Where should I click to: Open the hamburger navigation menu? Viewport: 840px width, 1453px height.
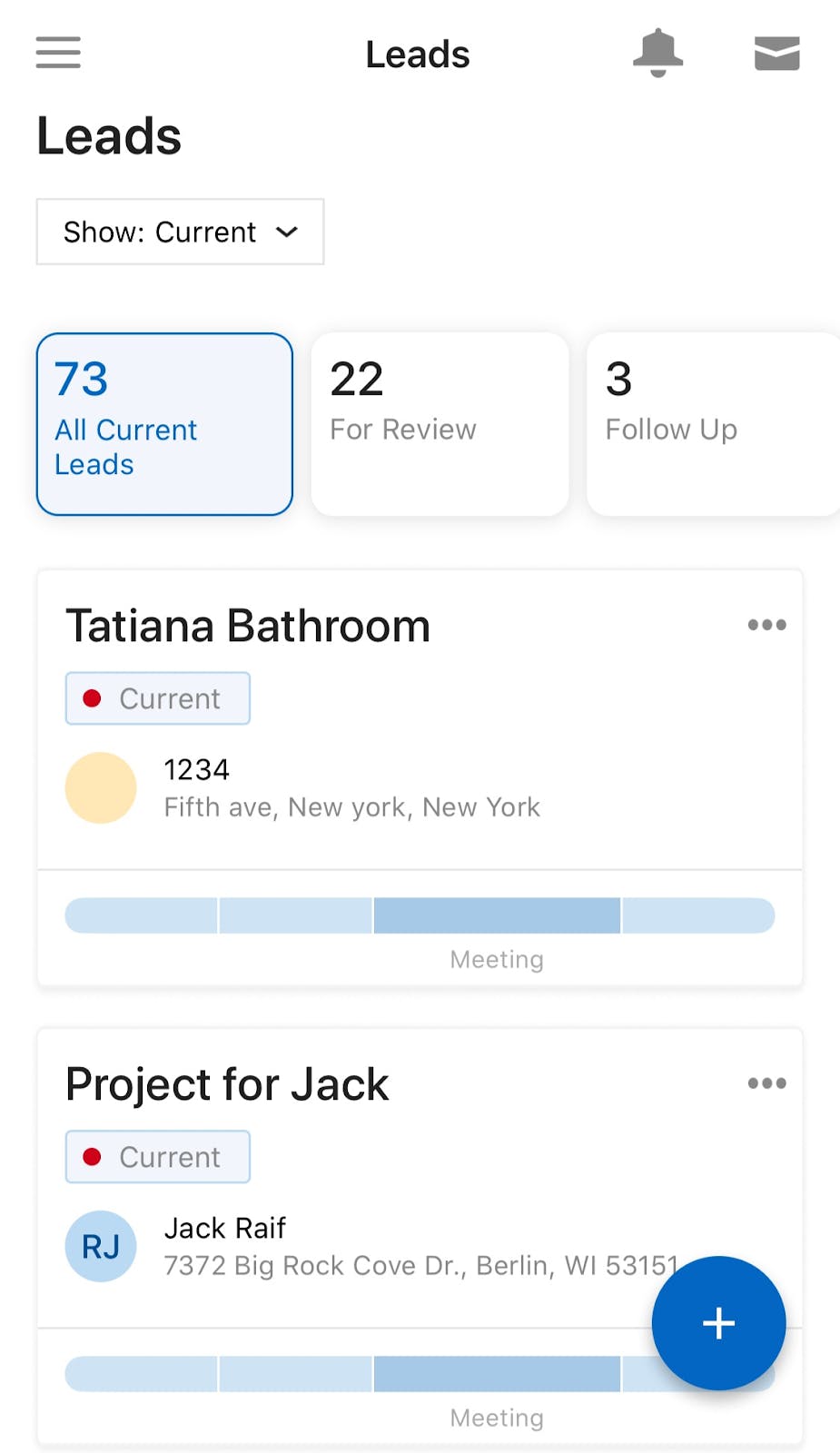point(58,53)
